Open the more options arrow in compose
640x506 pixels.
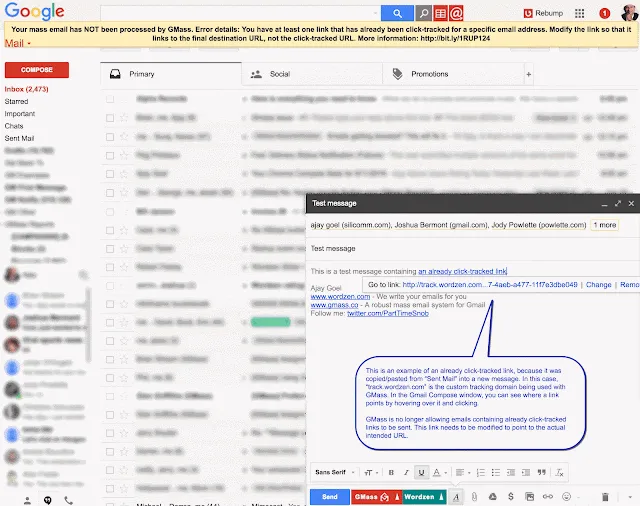[x=630, y=497]
